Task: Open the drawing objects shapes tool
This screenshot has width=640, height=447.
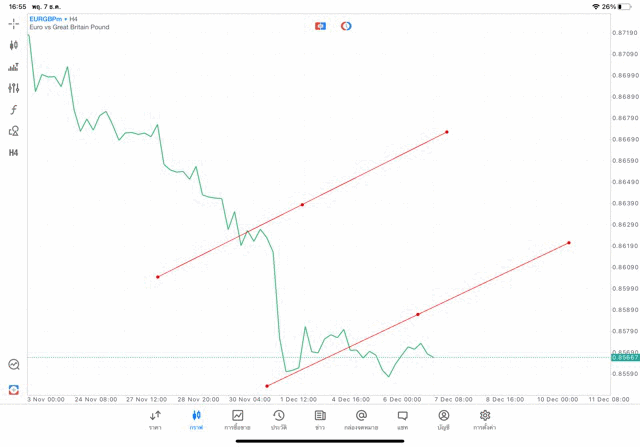Action: (x=14, y=130)
